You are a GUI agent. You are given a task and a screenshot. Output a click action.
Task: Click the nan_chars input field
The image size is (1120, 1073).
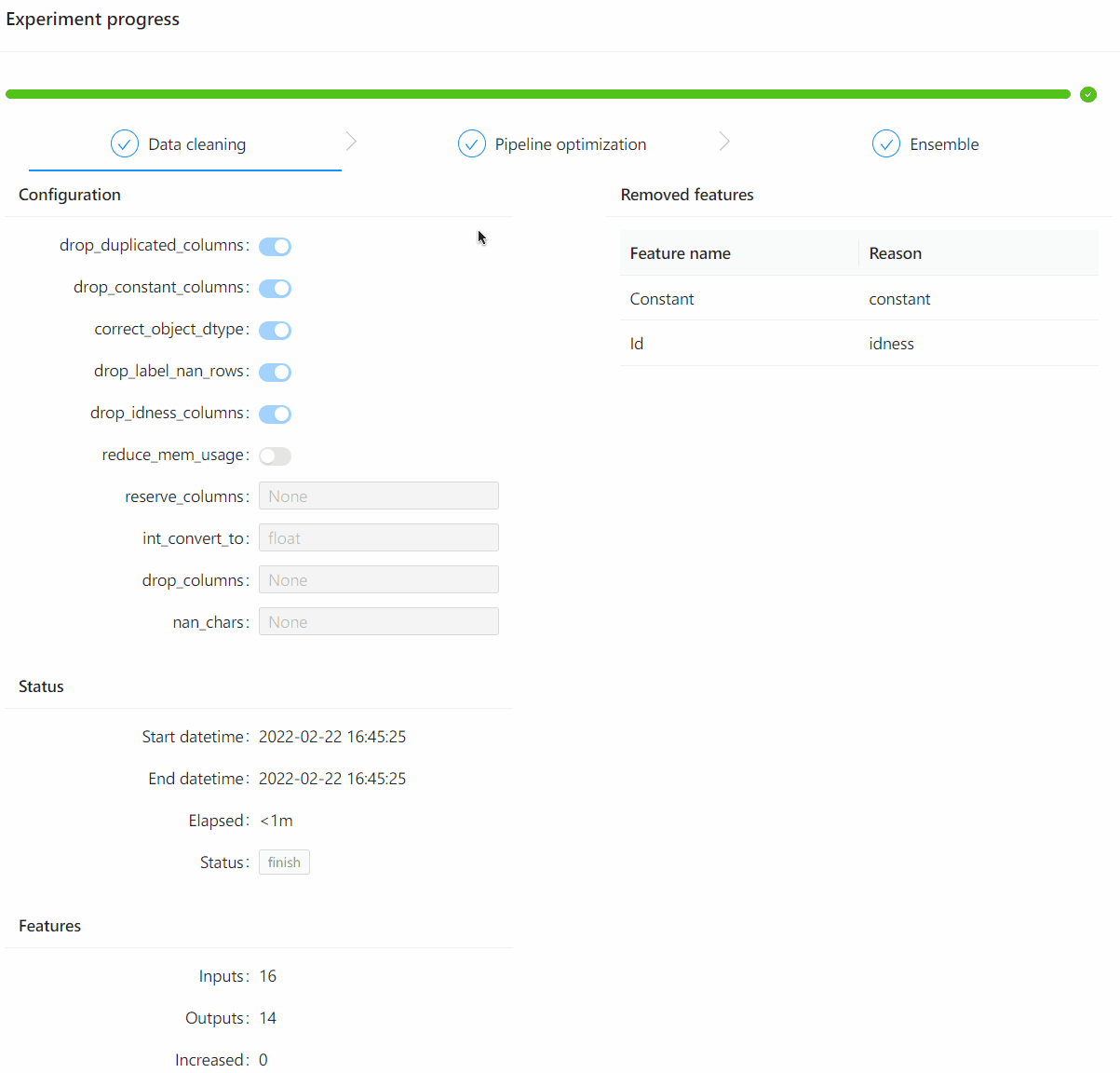[378, 622]
